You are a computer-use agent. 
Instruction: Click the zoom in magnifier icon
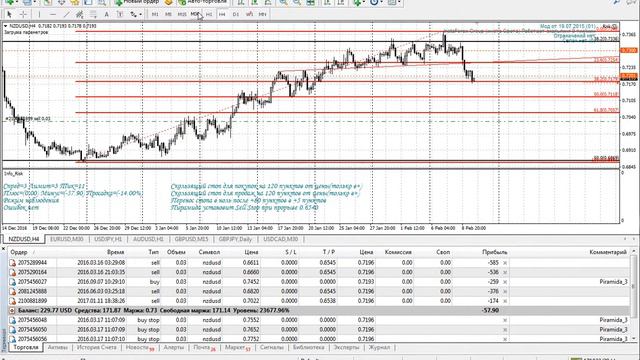[283, 2]
